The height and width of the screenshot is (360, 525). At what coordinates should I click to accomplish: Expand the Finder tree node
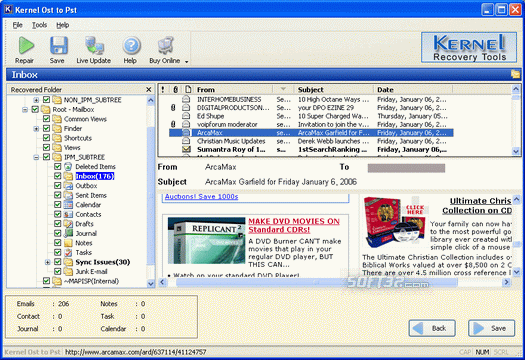(36, 129)
